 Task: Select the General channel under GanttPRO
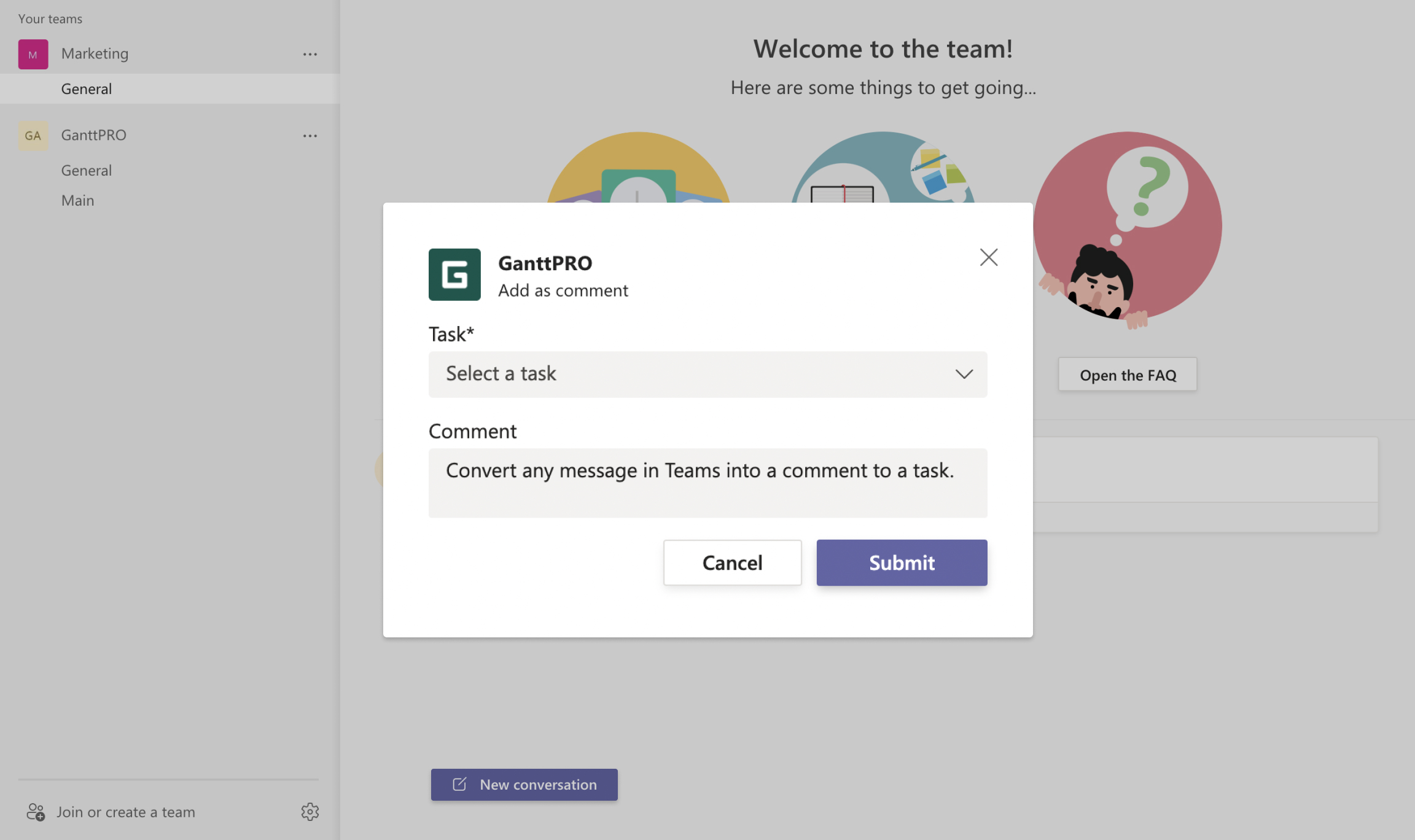pos(86,170)
